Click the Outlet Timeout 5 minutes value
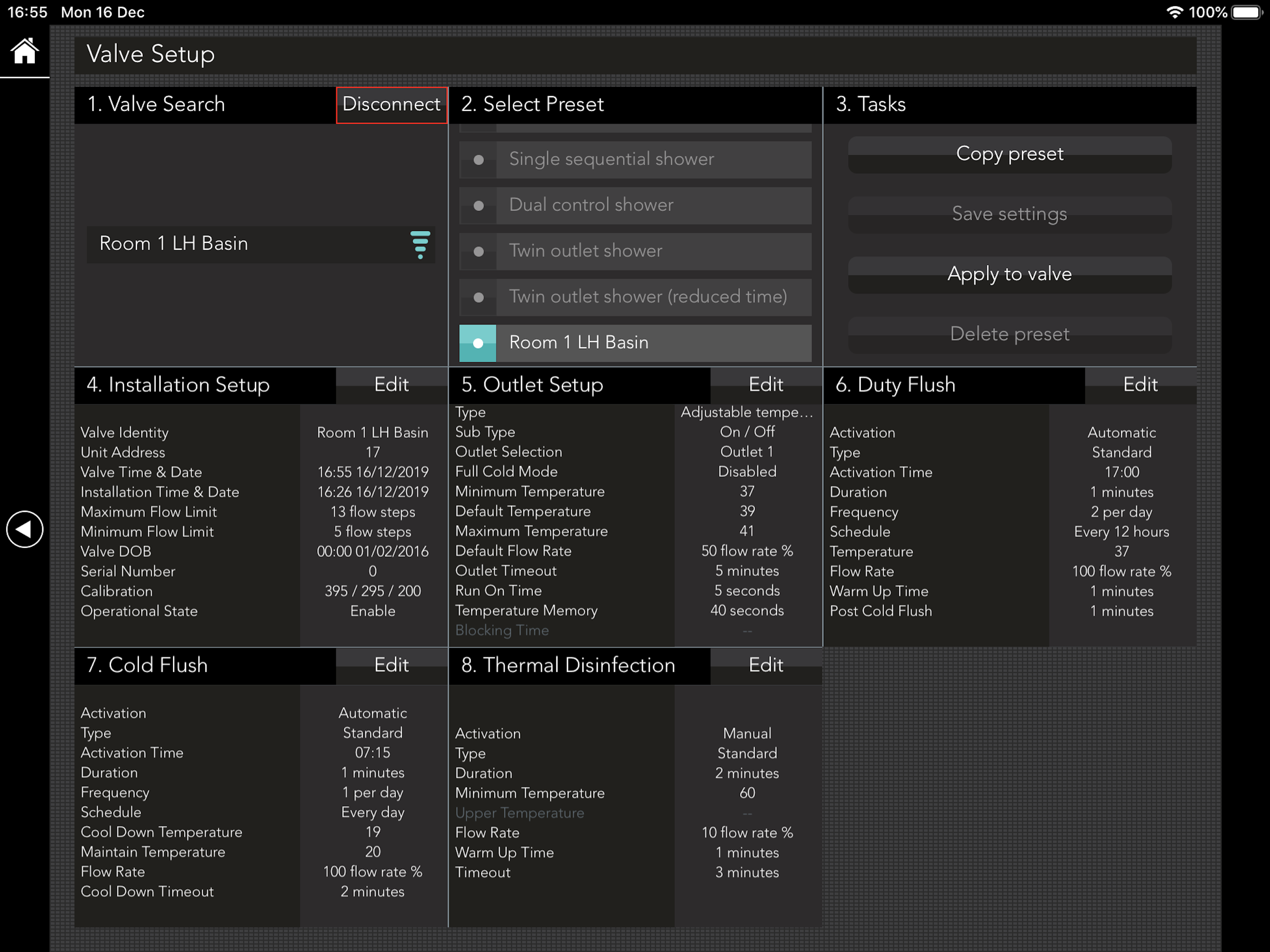The image size is (1270, 952). click(x=747, y=571)
